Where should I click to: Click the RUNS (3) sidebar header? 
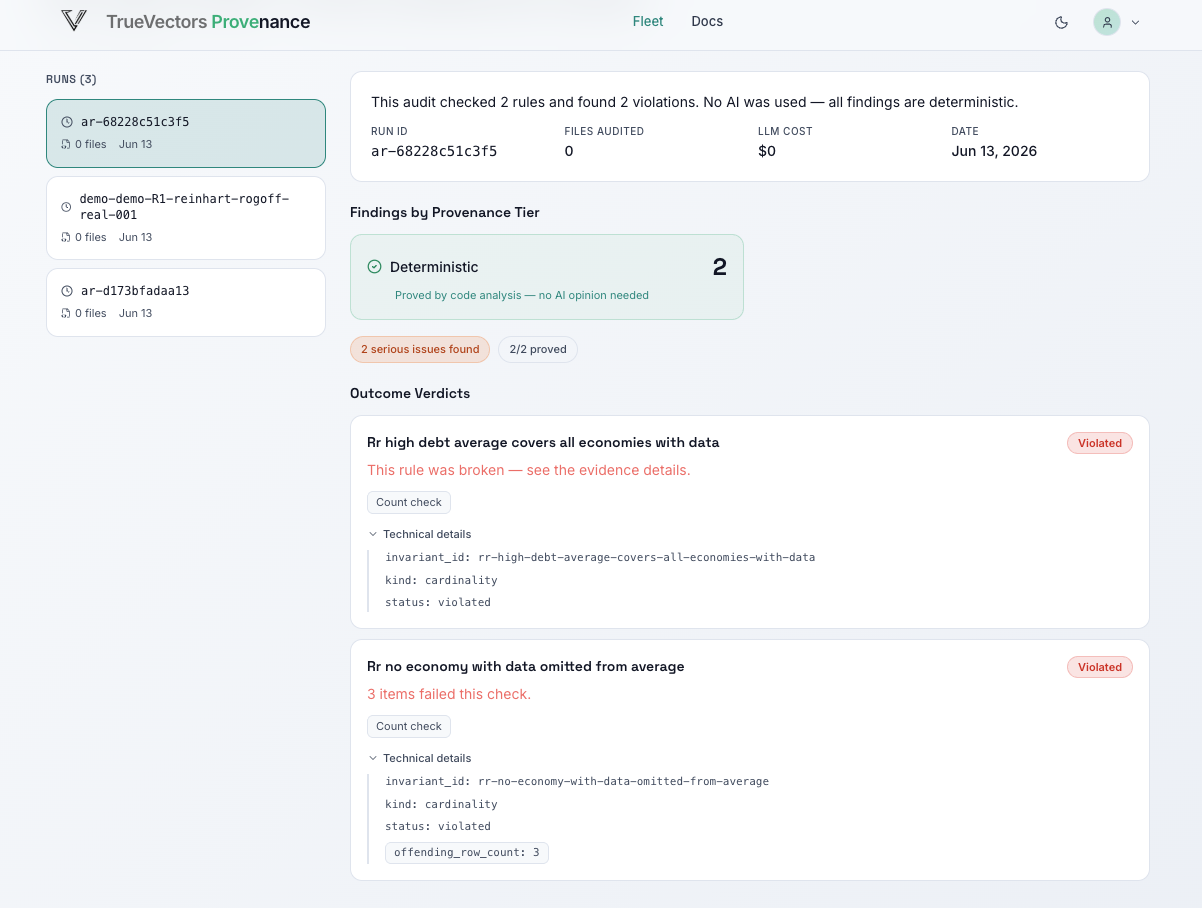point(71,79)
